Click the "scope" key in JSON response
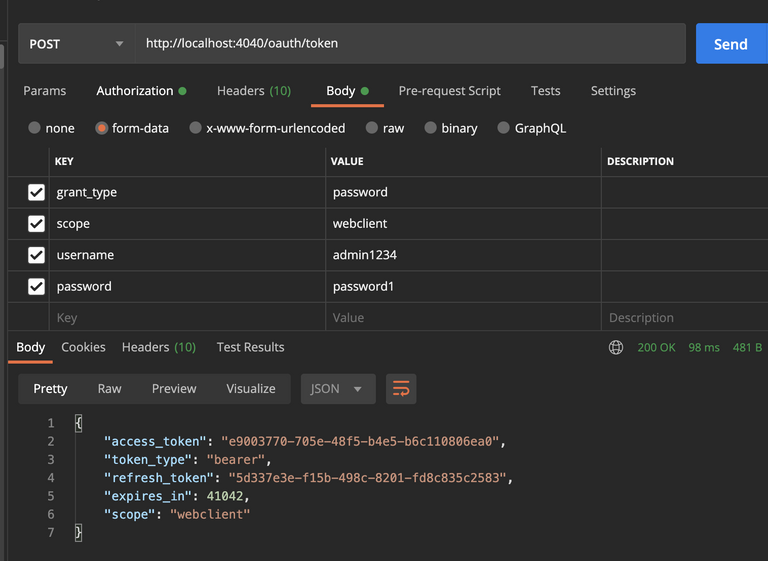 click(129, 514)
